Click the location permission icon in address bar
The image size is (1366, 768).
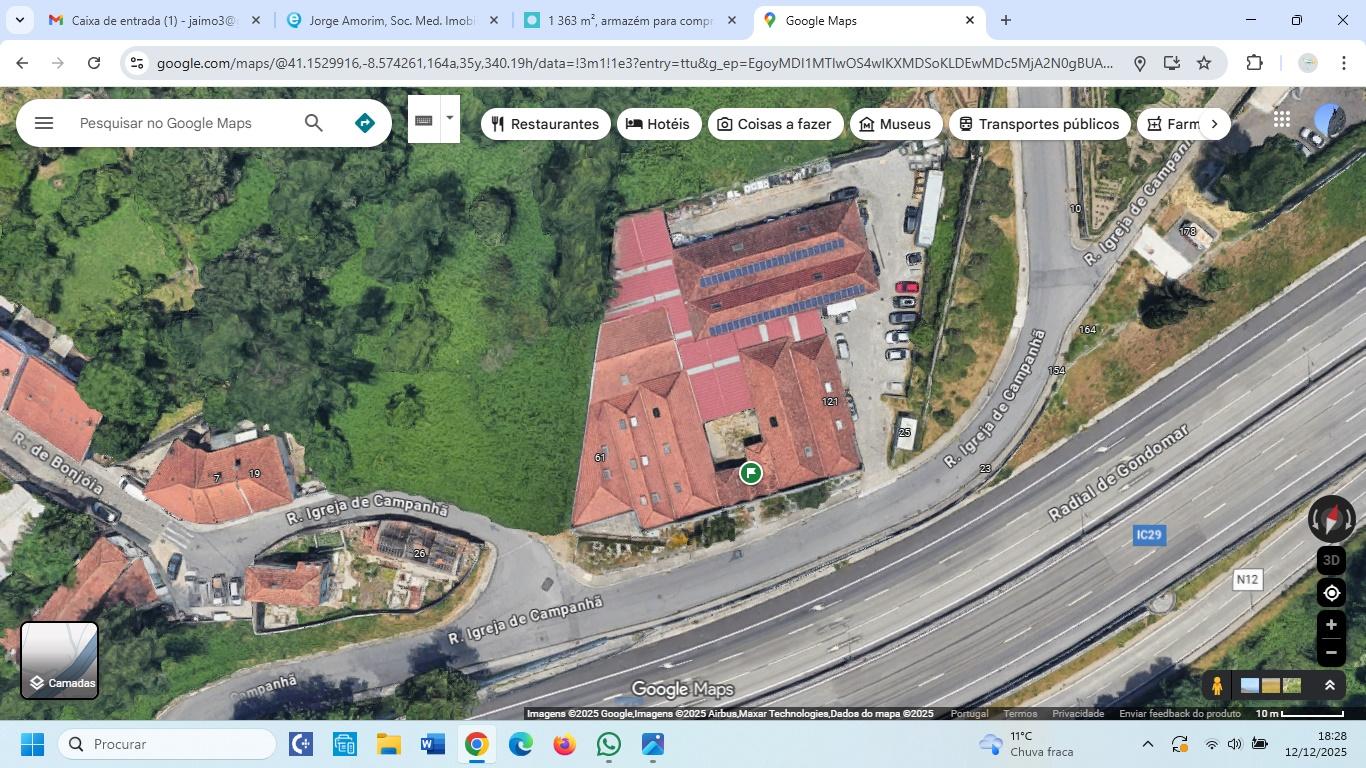coord(1139,63)
